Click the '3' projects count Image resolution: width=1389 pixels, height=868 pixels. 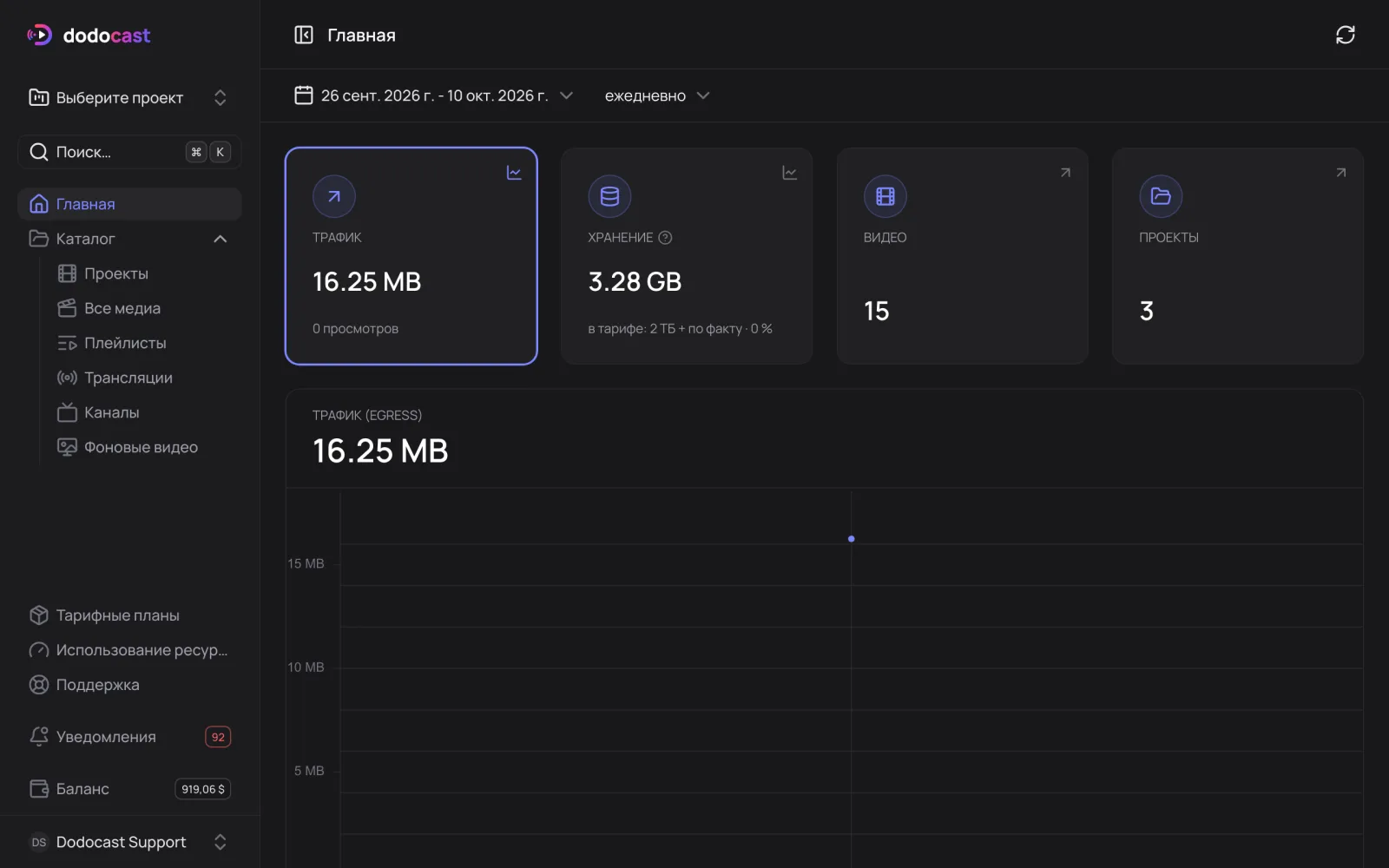(1147, 312)
